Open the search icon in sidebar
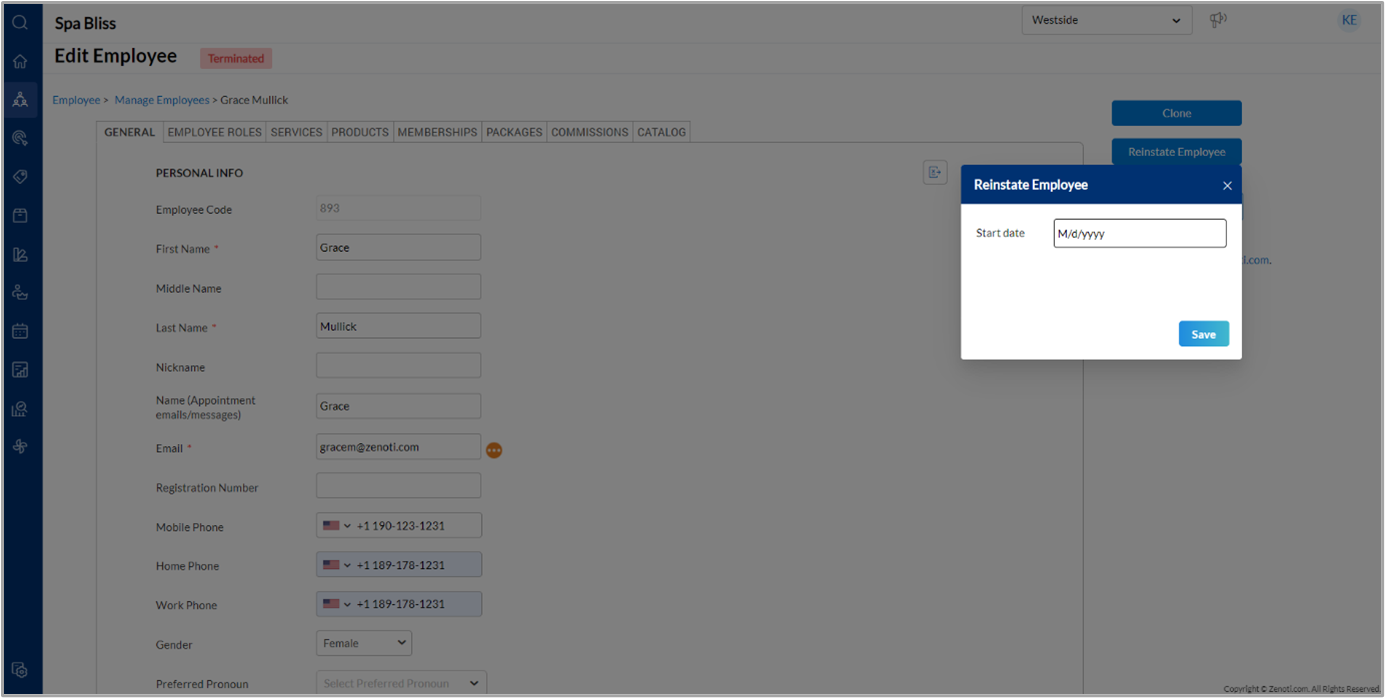This screenshot has width=1385, height=698. (20, 22)
